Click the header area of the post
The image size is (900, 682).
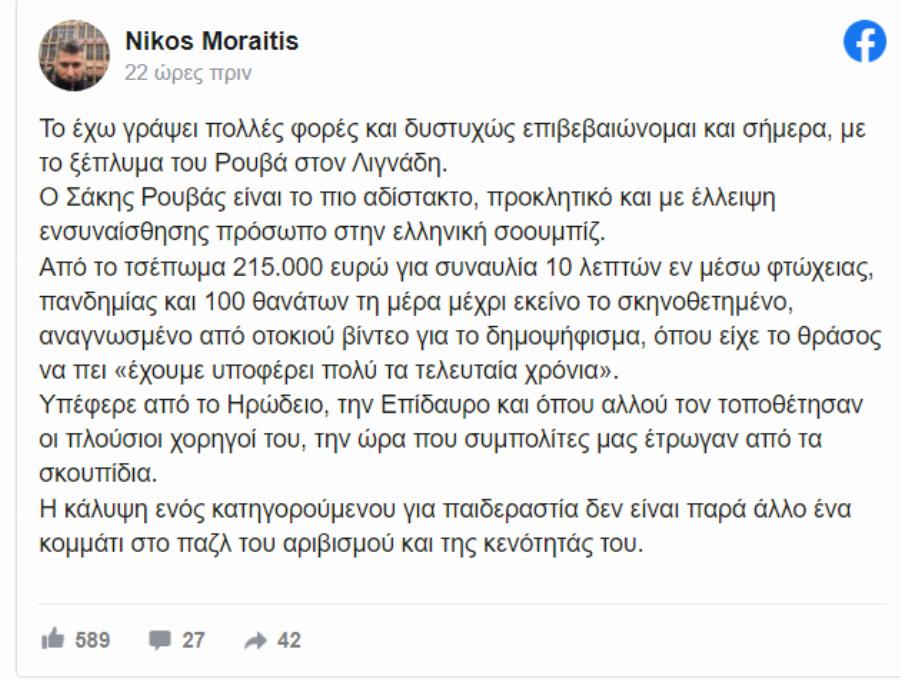pos(450,50)
